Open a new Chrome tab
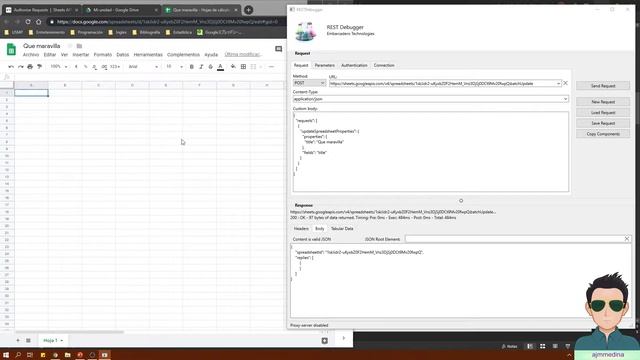This screenshot has height=360, width=640. click(248, 10)
